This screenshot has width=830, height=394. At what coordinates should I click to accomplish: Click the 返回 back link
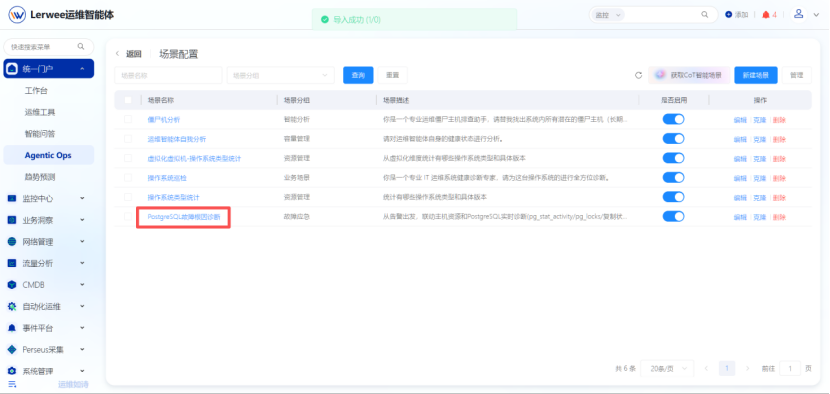pos(133,54)
